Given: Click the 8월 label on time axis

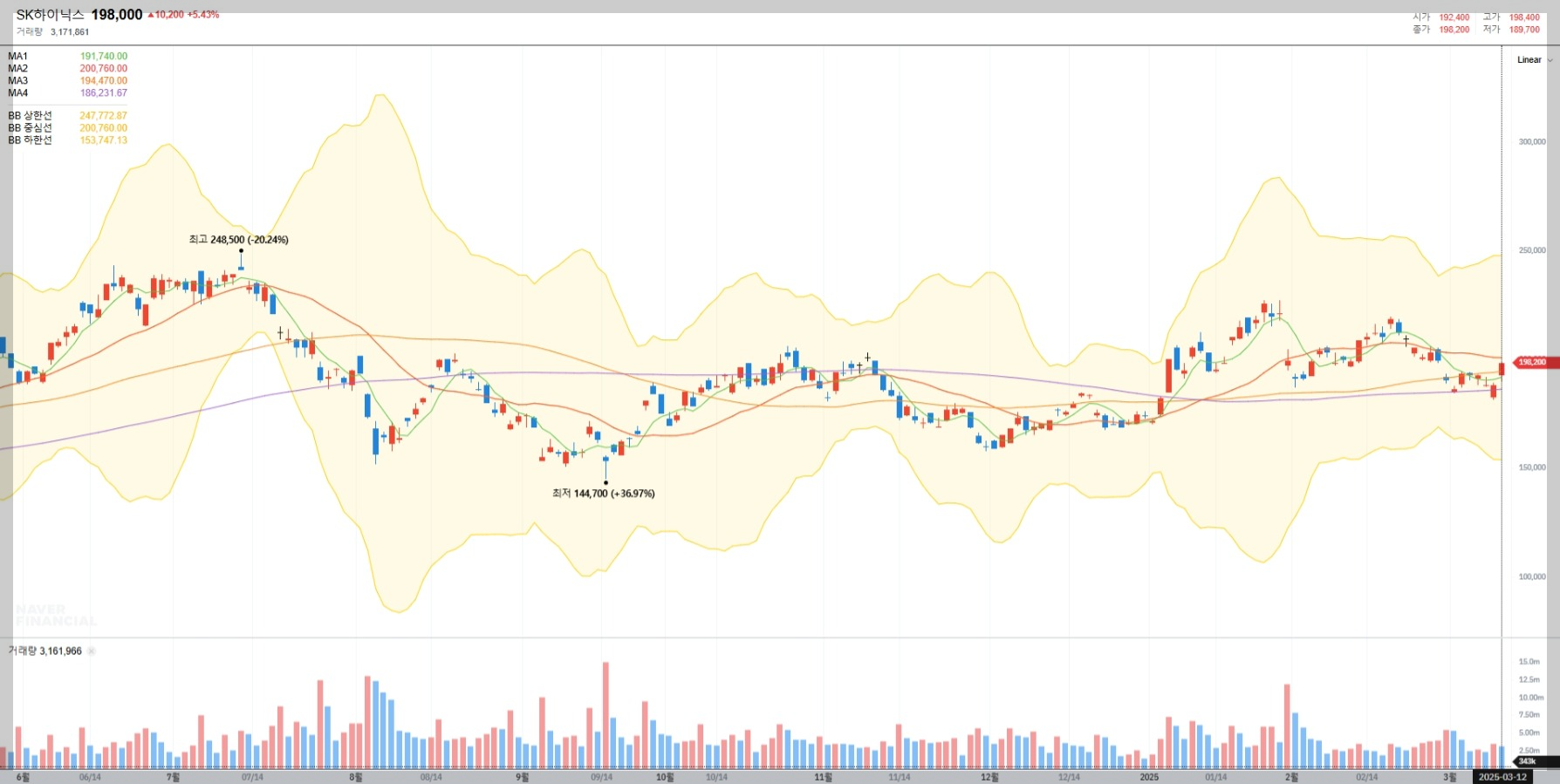Looking at the screenshot, I should (x=355, y=777).
